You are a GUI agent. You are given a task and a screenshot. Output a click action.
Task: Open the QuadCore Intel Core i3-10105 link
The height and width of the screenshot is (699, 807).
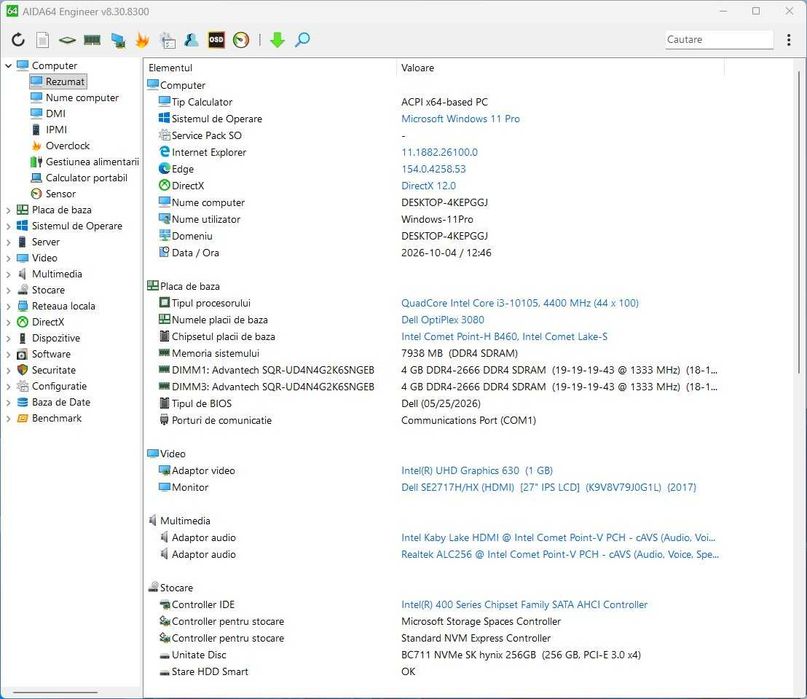click(x=520, y=303)
